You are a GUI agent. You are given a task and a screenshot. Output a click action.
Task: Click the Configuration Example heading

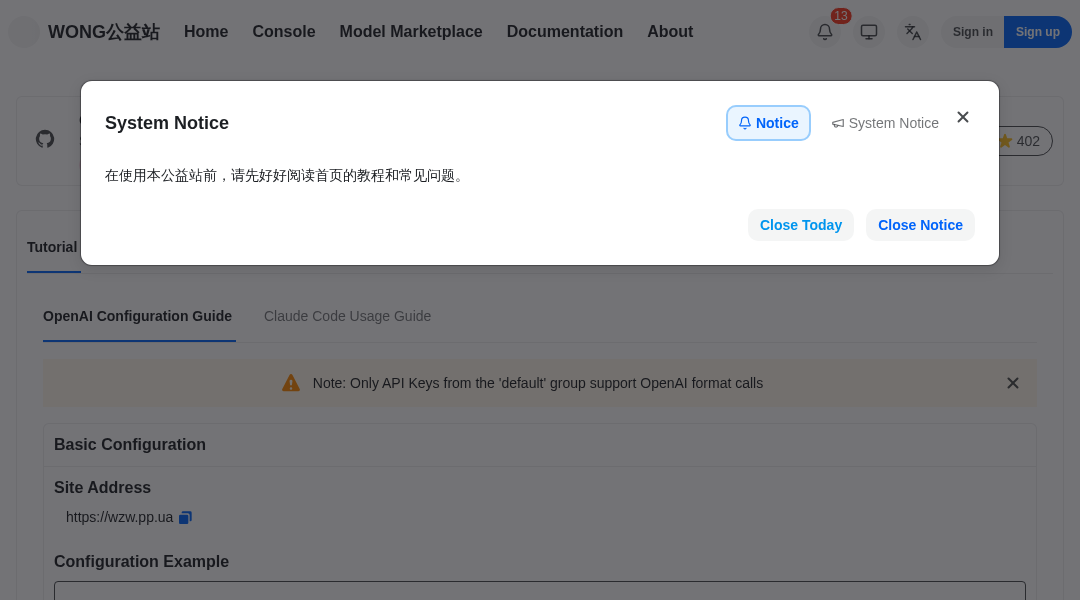pyautogui.click(x=141, y=561)
